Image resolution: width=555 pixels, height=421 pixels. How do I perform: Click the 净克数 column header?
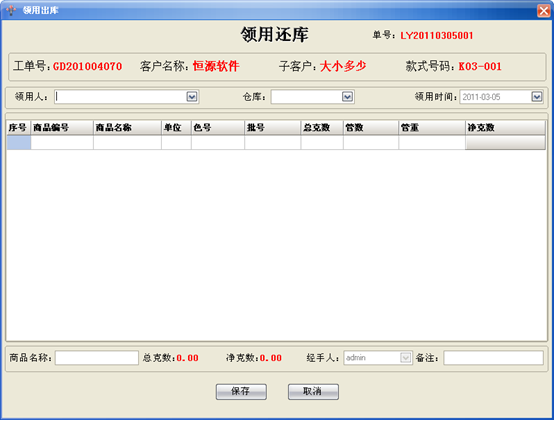[505, 127]
